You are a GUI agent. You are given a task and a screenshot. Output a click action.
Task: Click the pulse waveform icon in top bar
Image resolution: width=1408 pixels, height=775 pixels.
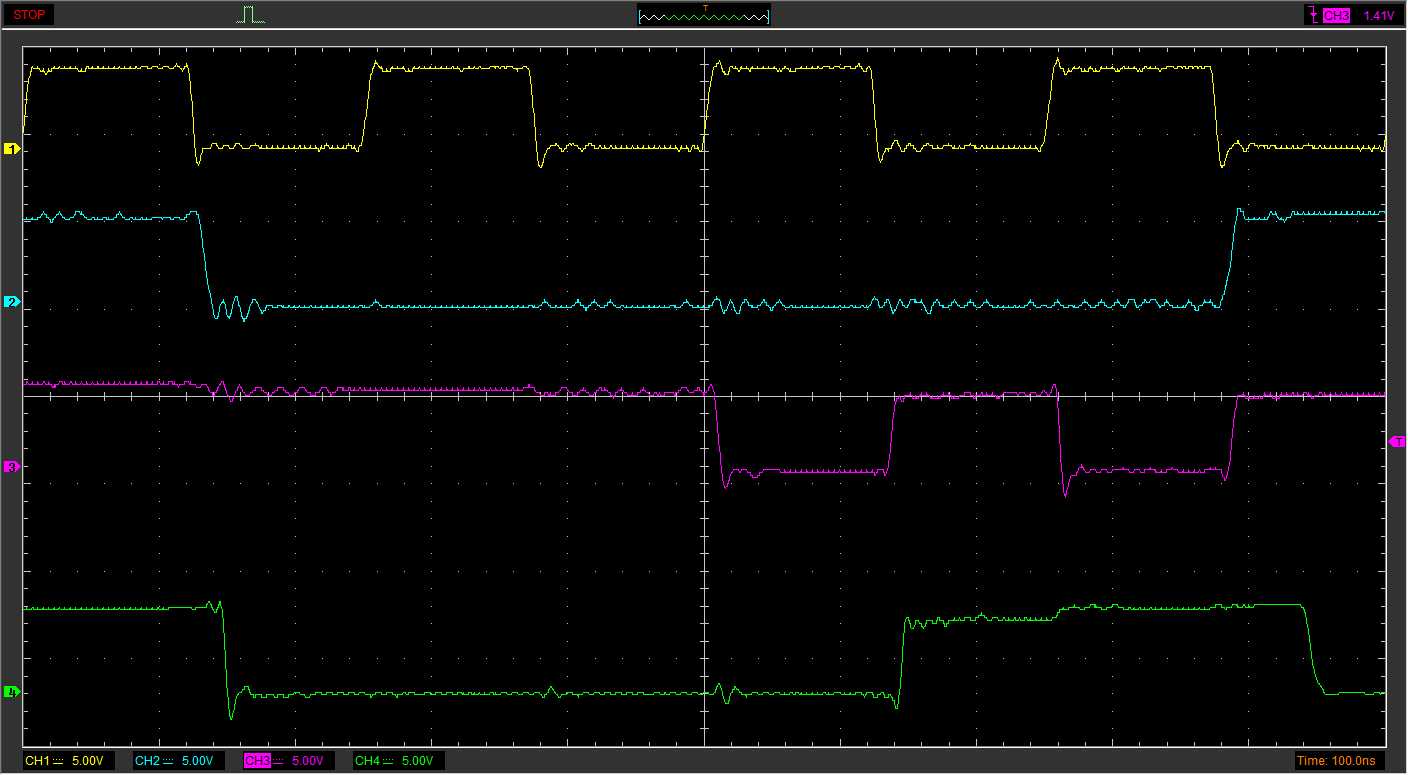(251, 15)
